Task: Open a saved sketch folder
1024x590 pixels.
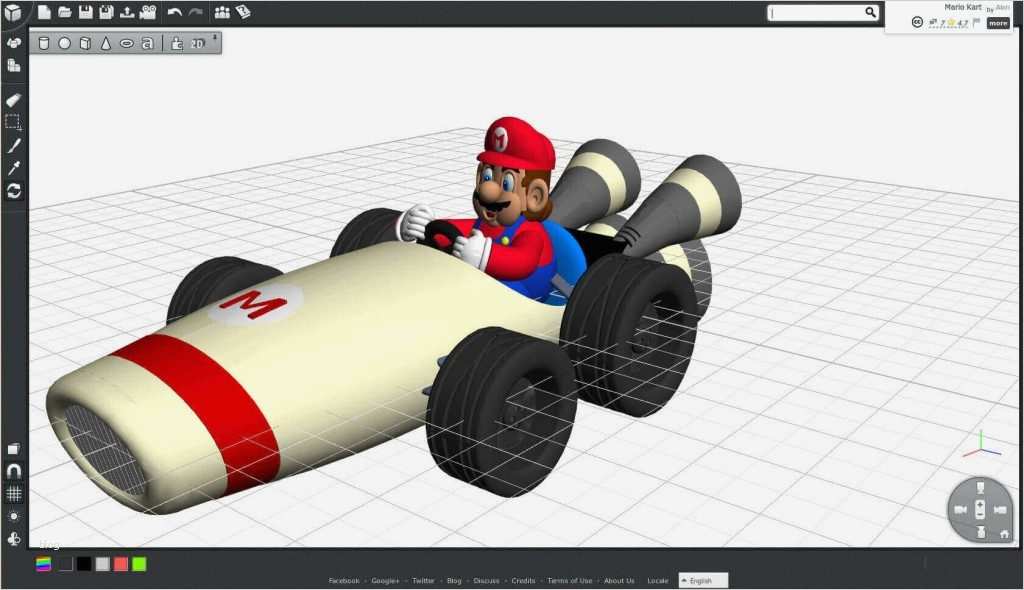Action: (64, 12)
